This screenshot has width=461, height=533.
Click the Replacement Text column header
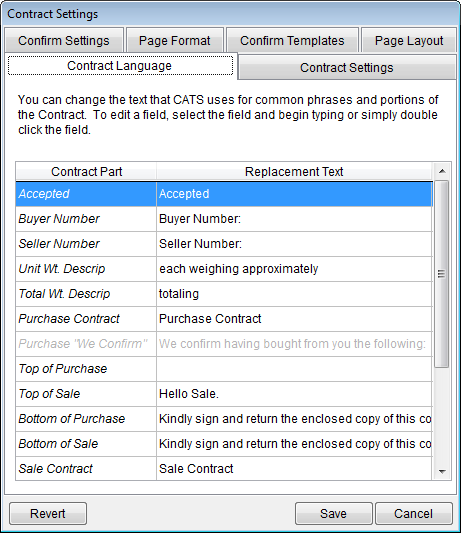(294, 171)
